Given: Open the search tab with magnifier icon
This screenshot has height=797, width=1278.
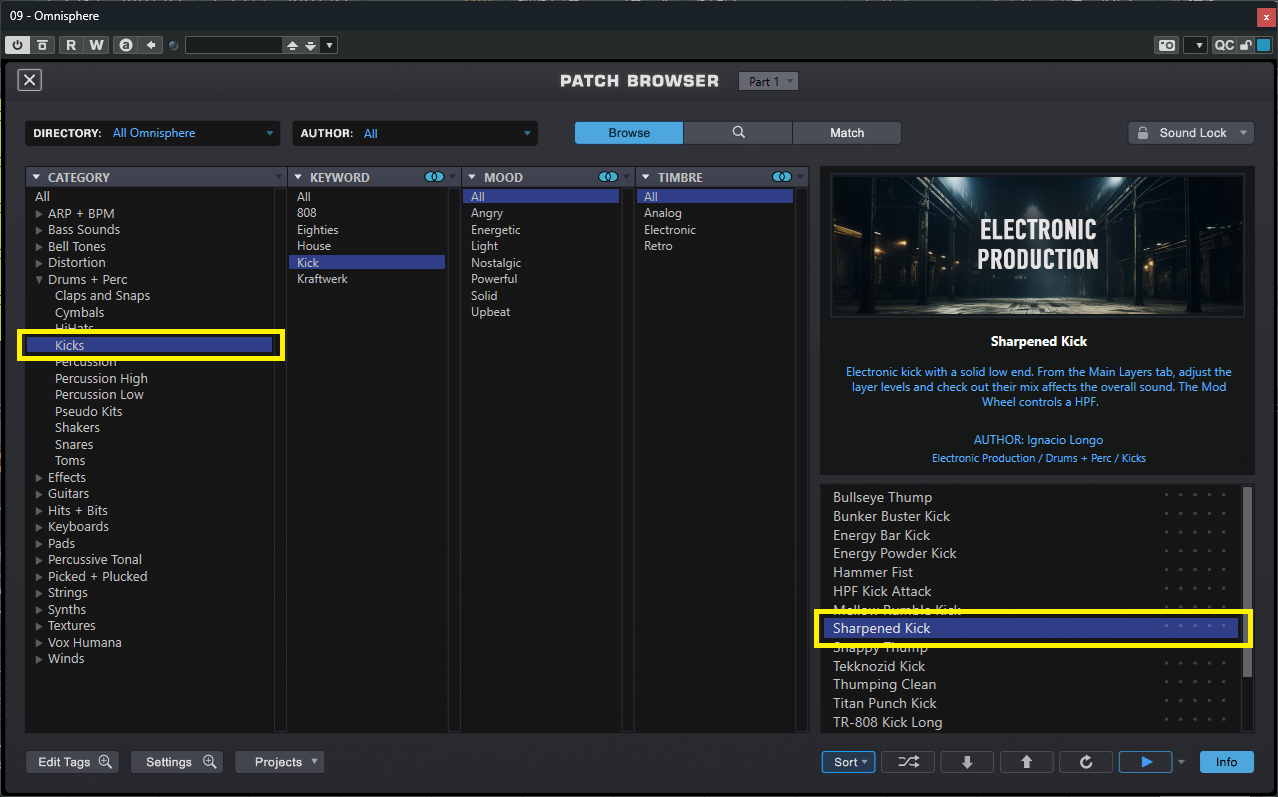Looking at the screenshot, I should pos(738,133).
